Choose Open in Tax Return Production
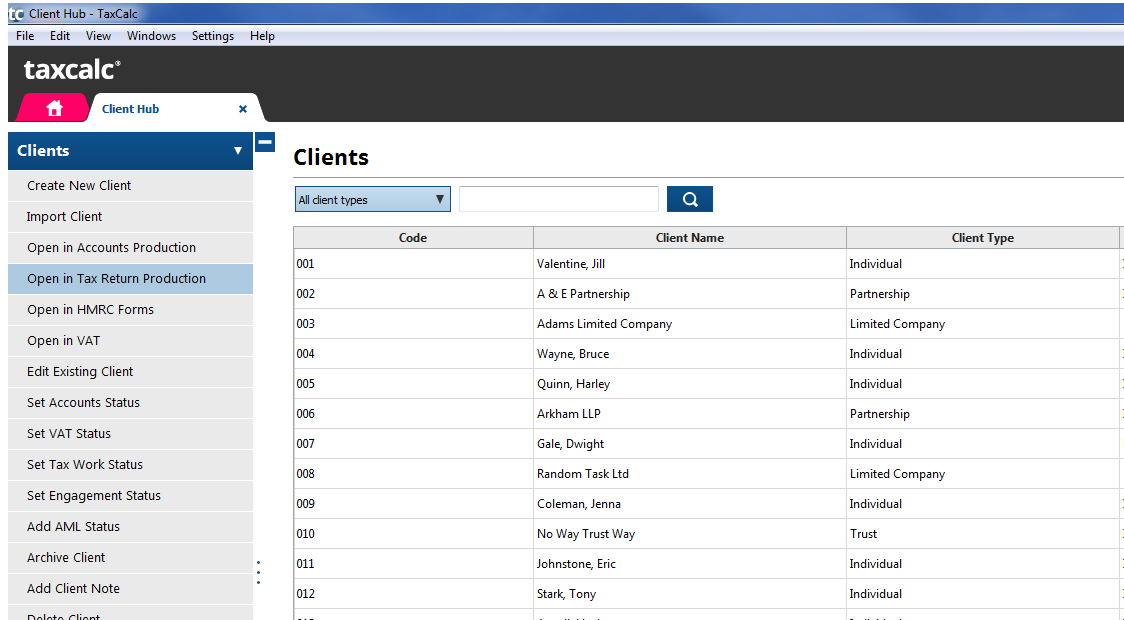 pyautogui.click(x=130, y=279)
